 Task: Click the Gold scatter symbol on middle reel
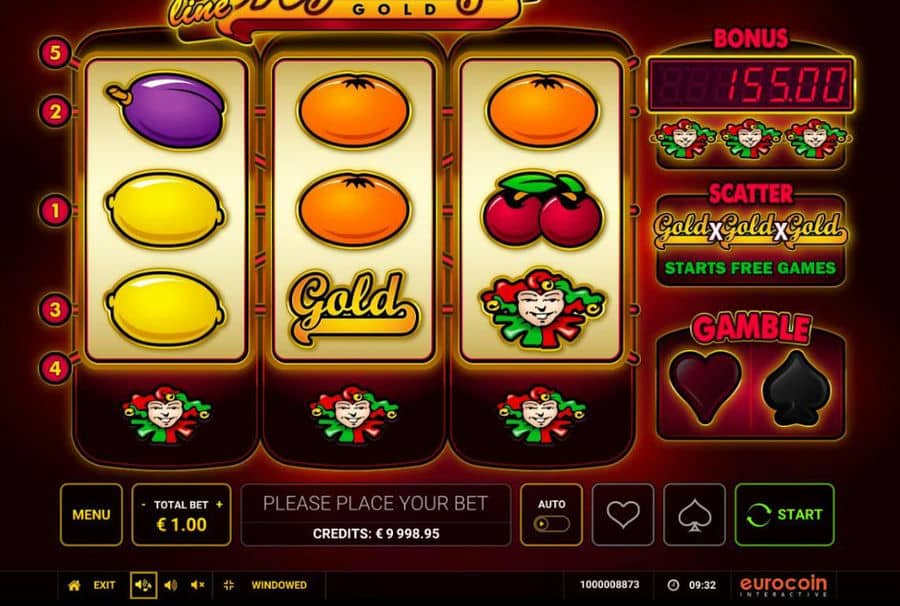353,308
